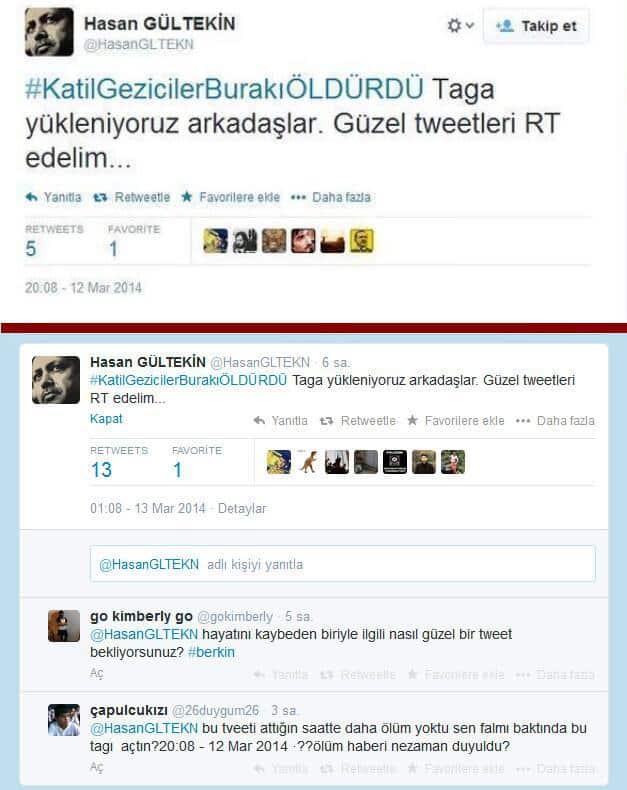Retweet the top tweet with Retweetle icon

click(132, 197)
